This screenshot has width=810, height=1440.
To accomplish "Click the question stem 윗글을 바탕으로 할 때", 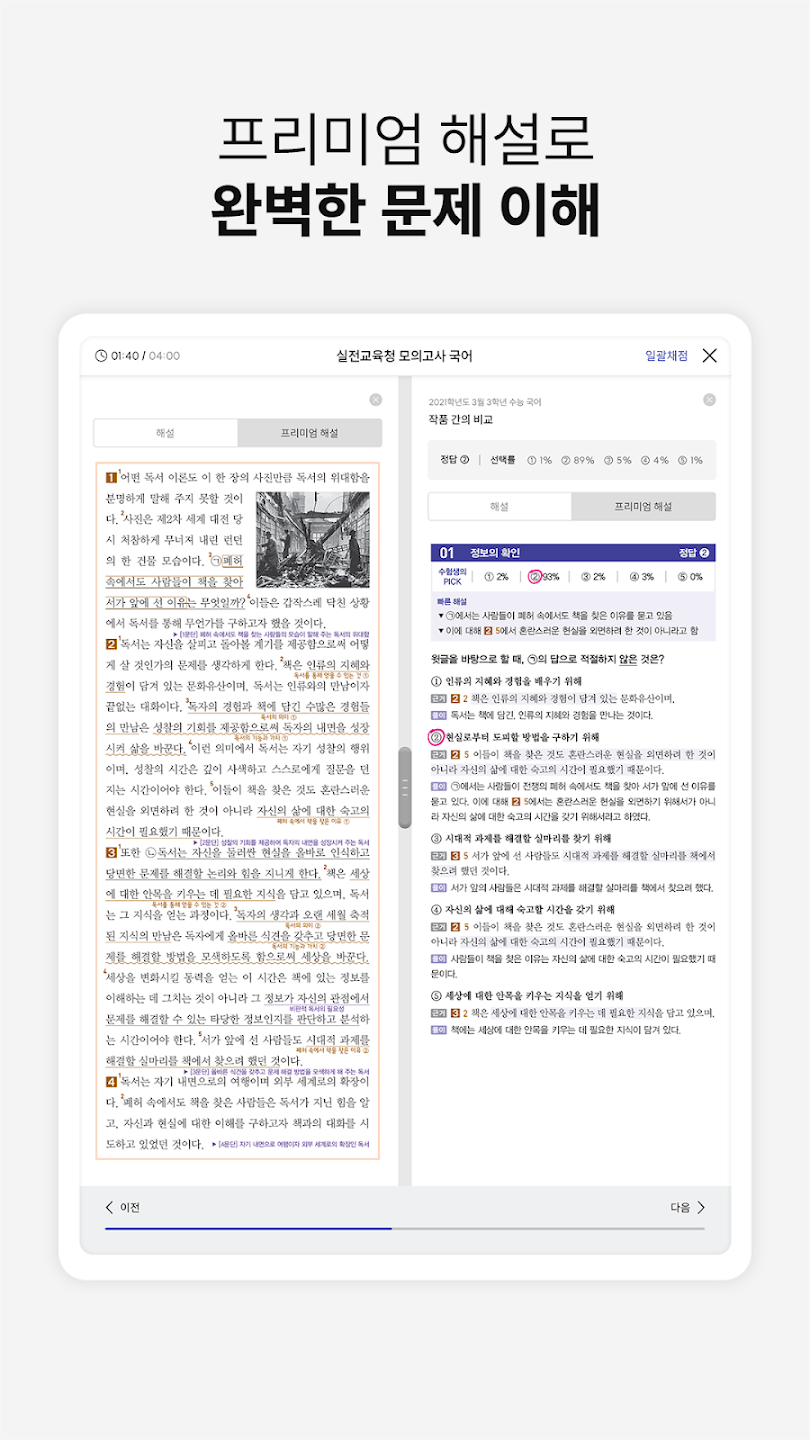I will tap(548, 659).
